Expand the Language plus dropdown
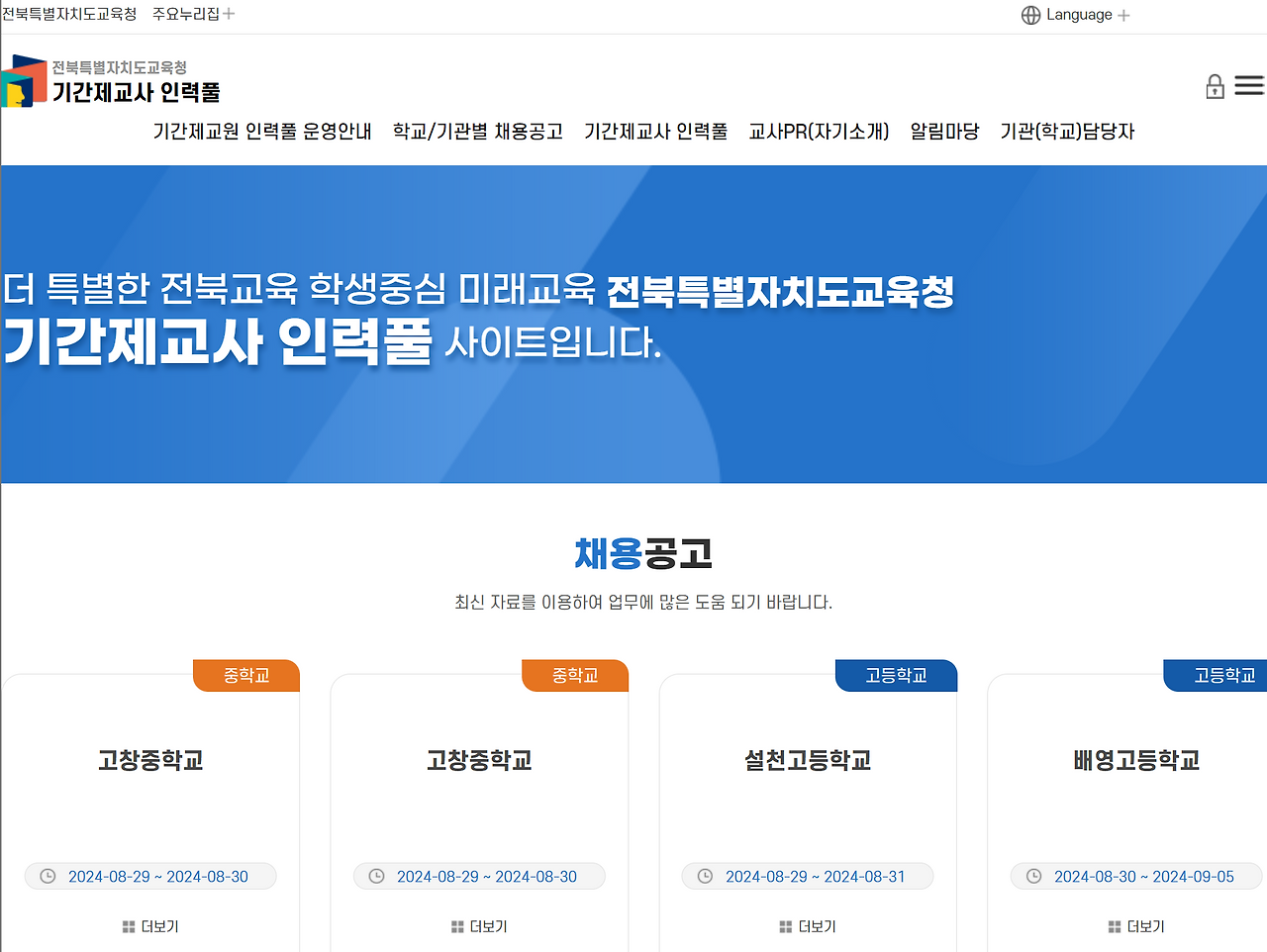Viewport: 1267px width, 952px height. click(x=1124, y=14)
